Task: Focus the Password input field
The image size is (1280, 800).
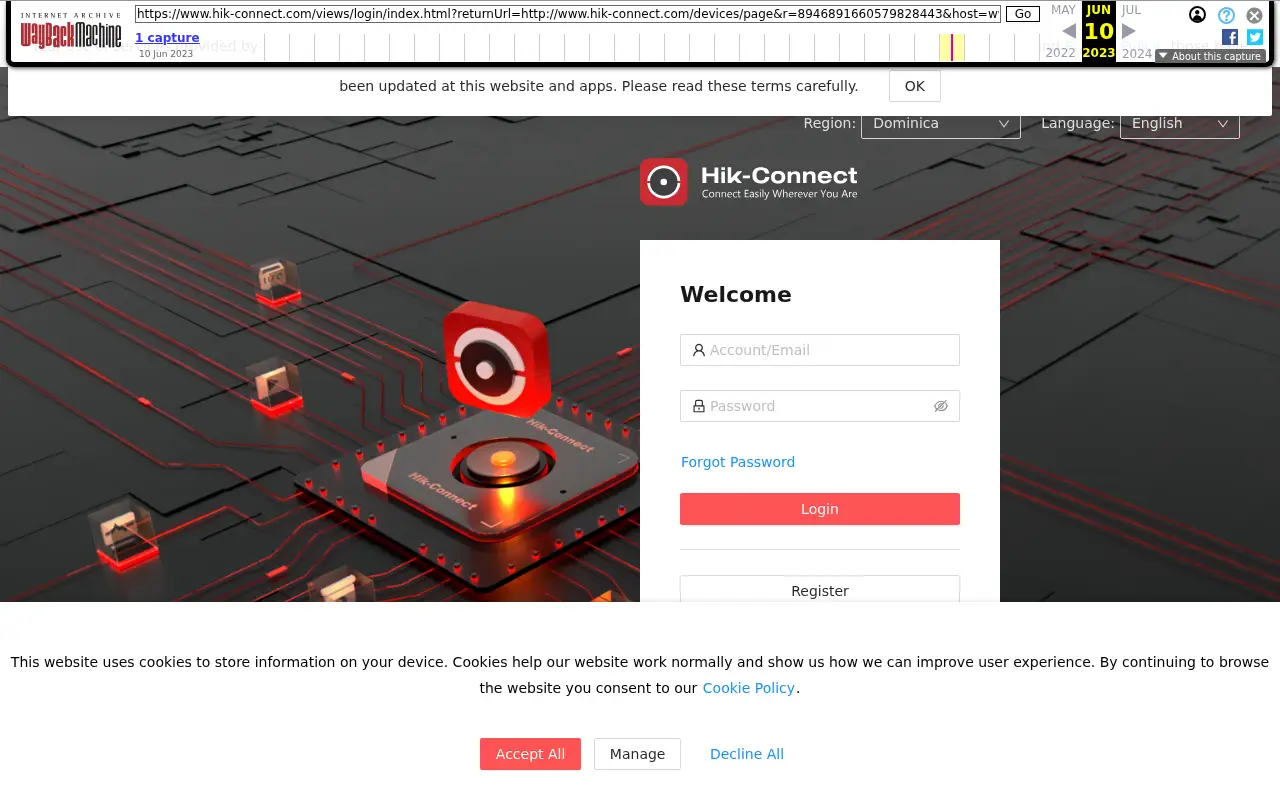Action: click(820, 406)
